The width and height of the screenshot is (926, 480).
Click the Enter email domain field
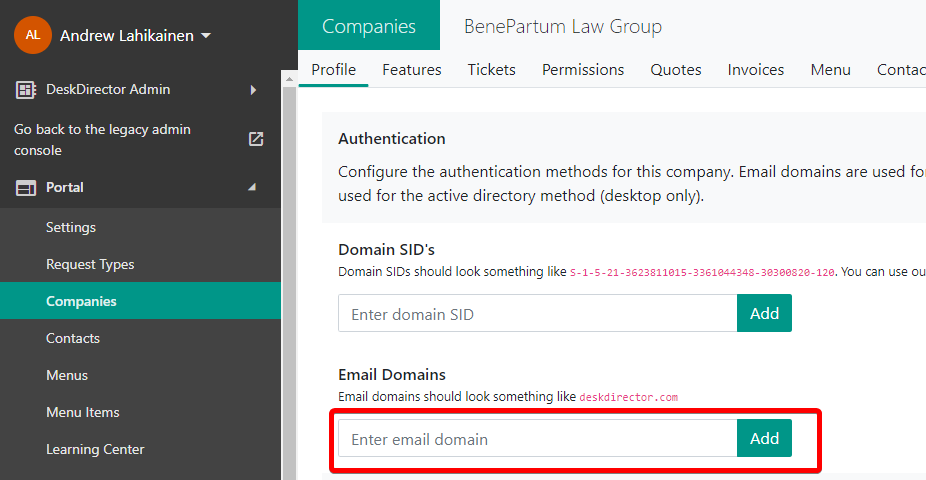click(537, 438)
